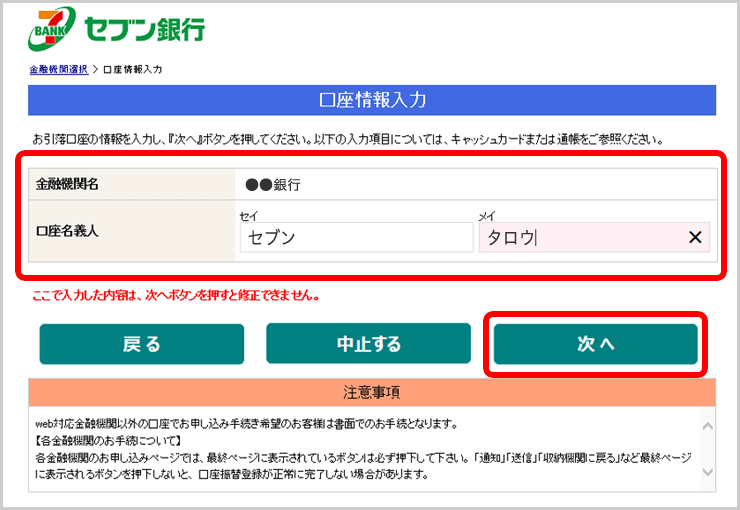The width and height of the screenshot is (740, 510).
Task: Click the セブン銀行 title text
Action: [x=144, y=29]
